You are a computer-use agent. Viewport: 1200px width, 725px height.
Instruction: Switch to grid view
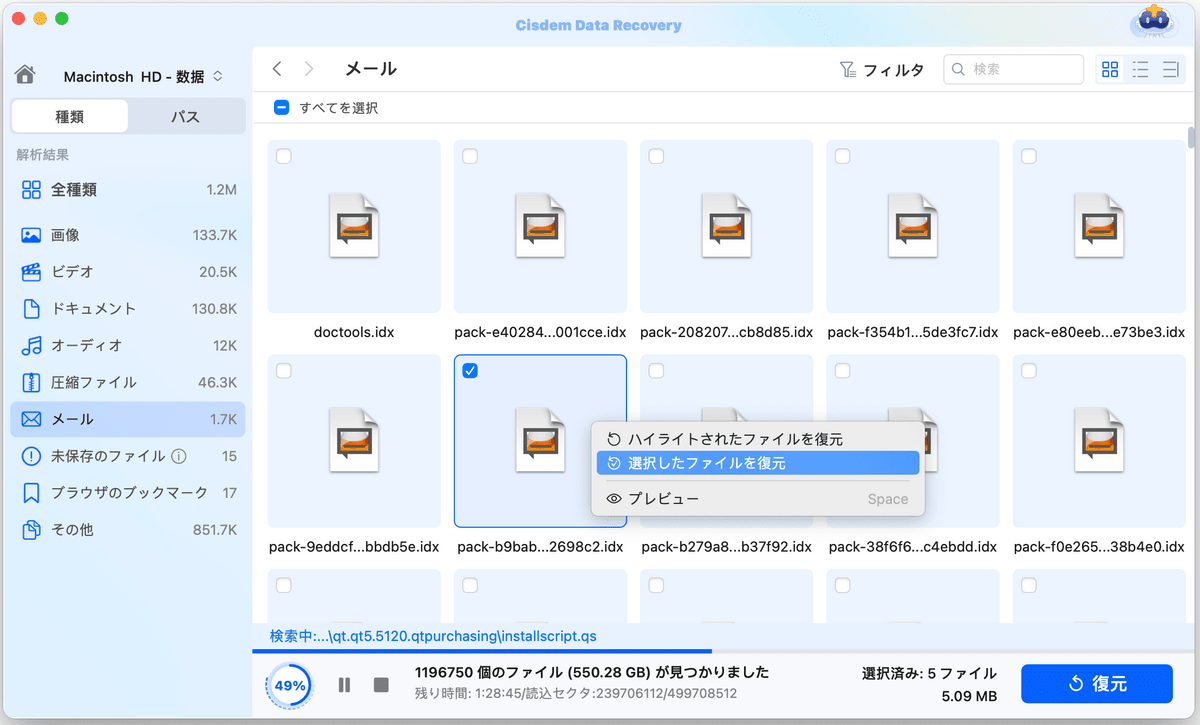pos(1110,69)
